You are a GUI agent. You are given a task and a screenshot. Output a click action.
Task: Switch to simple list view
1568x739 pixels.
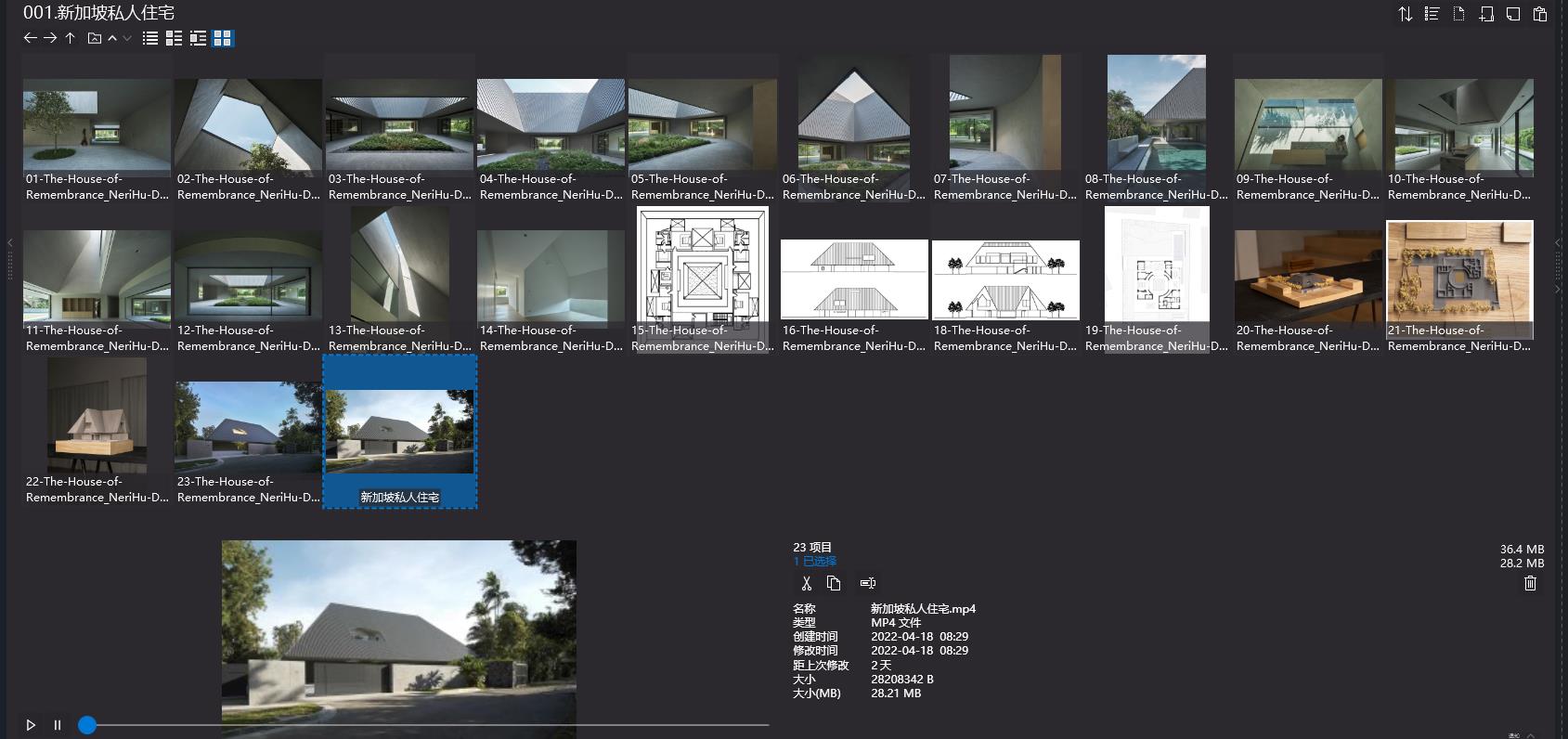coord(150,38)
